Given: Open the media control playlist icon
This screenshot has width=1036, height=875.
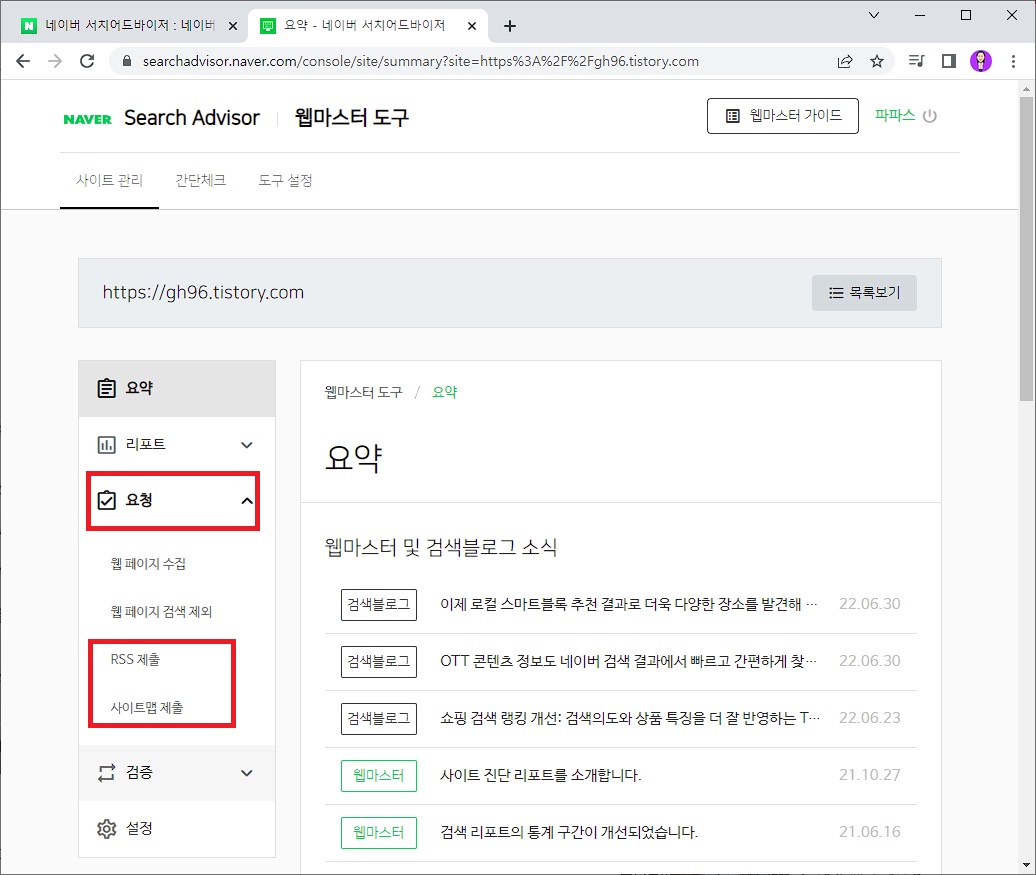Looking at the screenshot, I should [x=916, y=61].
